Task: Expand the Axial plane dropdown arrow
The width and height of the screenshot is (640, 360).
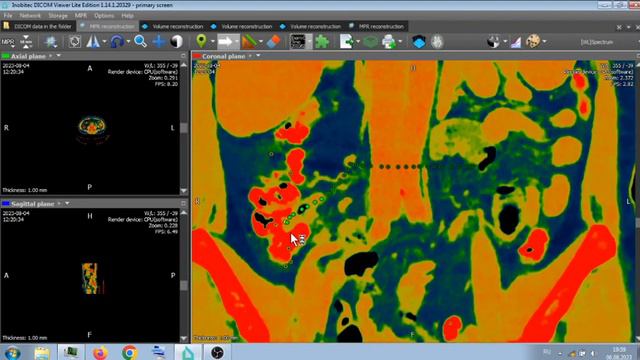Action: tap(59, 56)
